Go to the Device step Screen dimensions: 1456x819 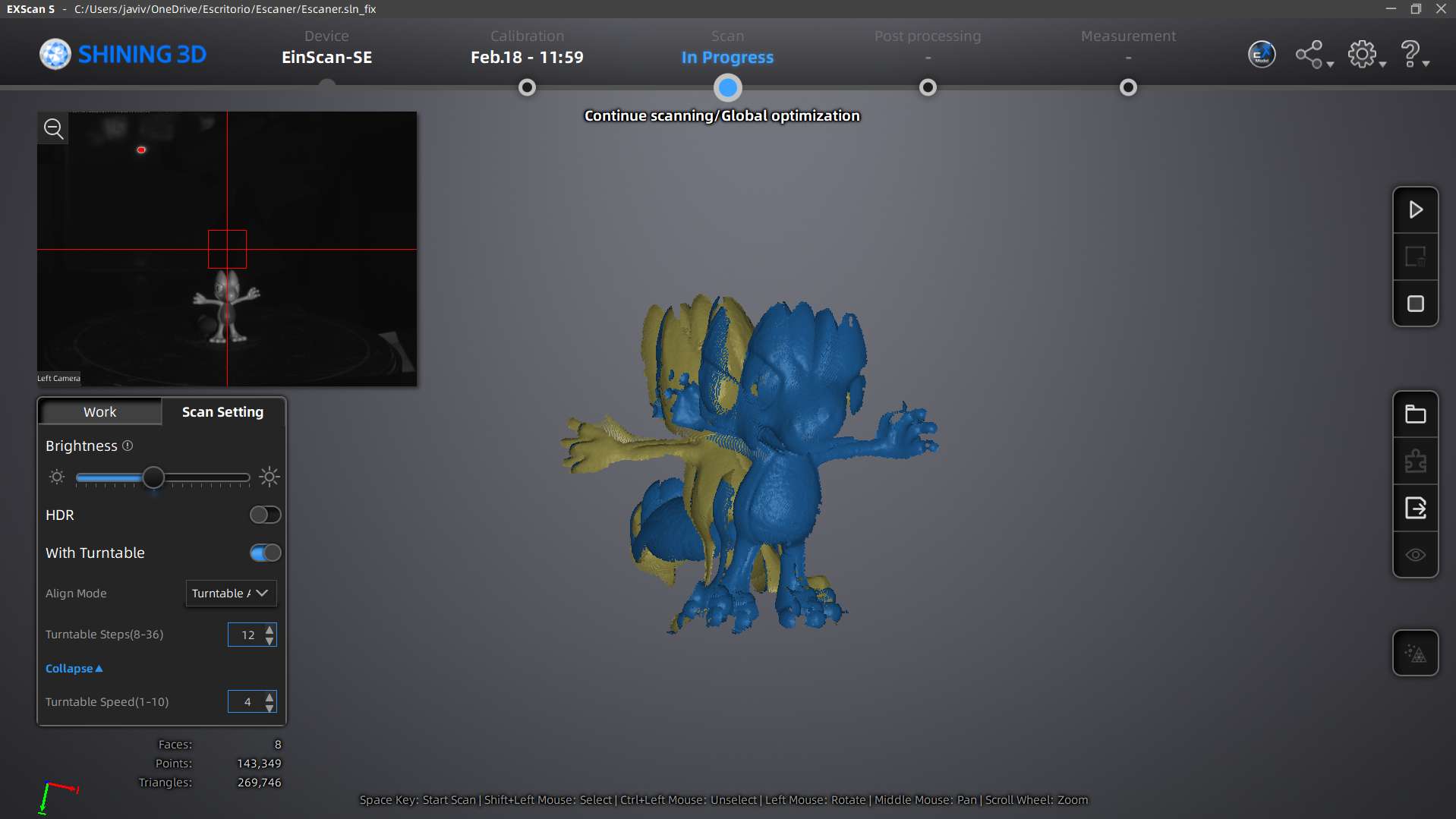tap(326, 48)
